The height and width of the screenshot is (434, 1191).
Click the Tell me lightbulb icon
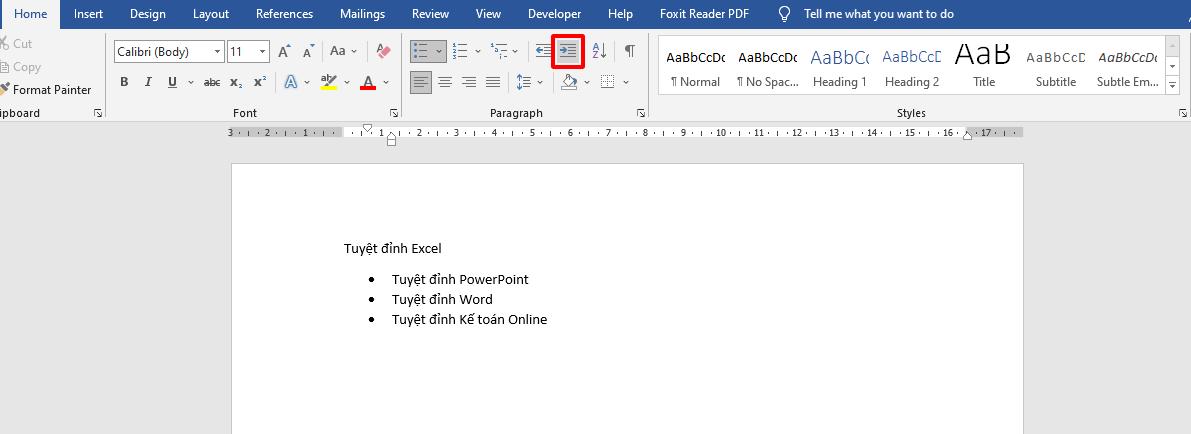point(785,14)
